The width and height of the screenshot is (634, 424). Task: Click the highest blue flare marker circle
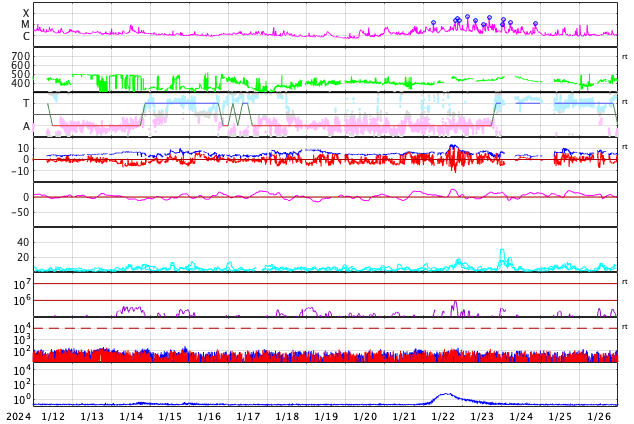467,17
